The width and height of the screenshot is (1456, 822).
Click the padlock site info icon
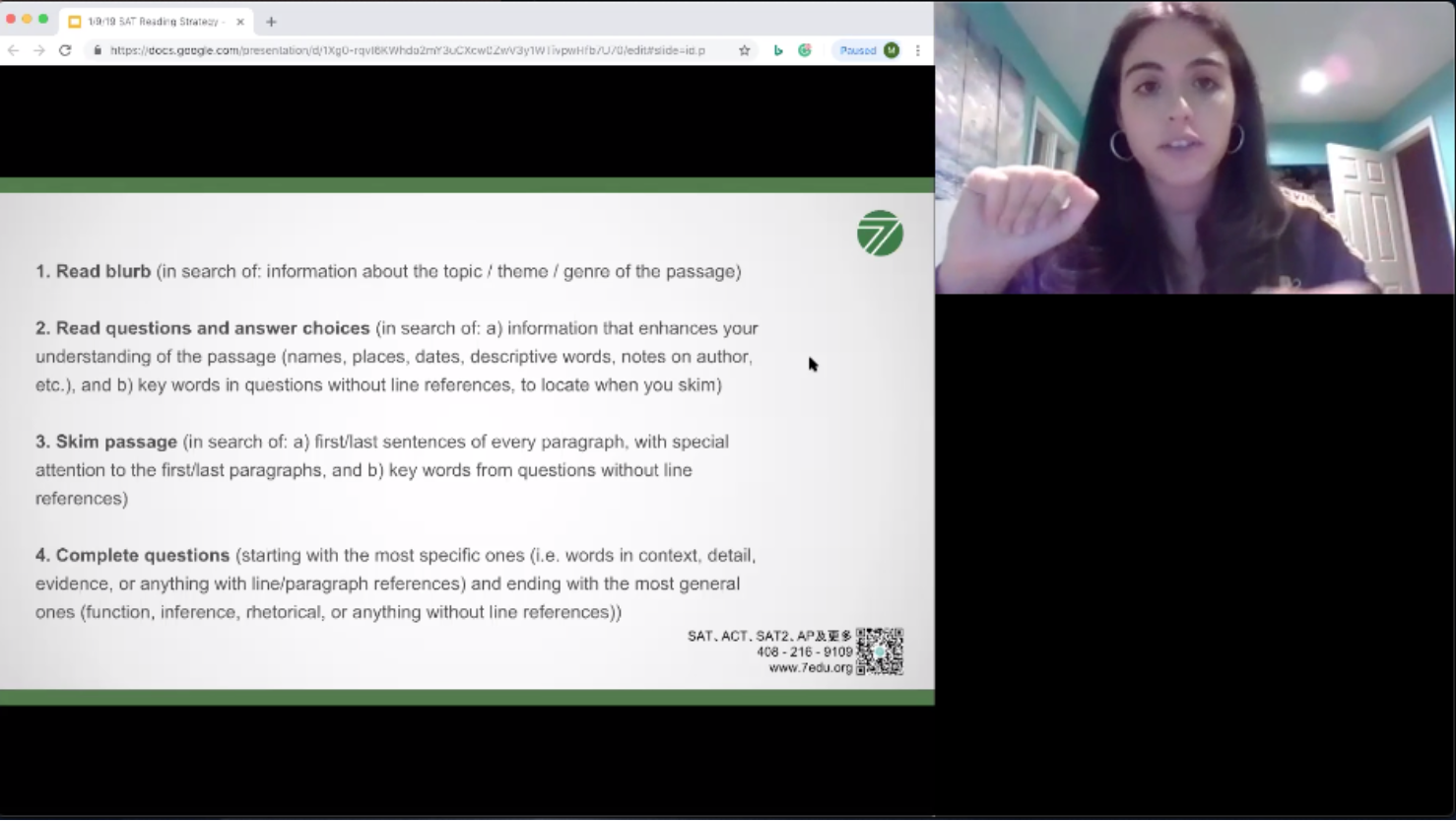97,50
